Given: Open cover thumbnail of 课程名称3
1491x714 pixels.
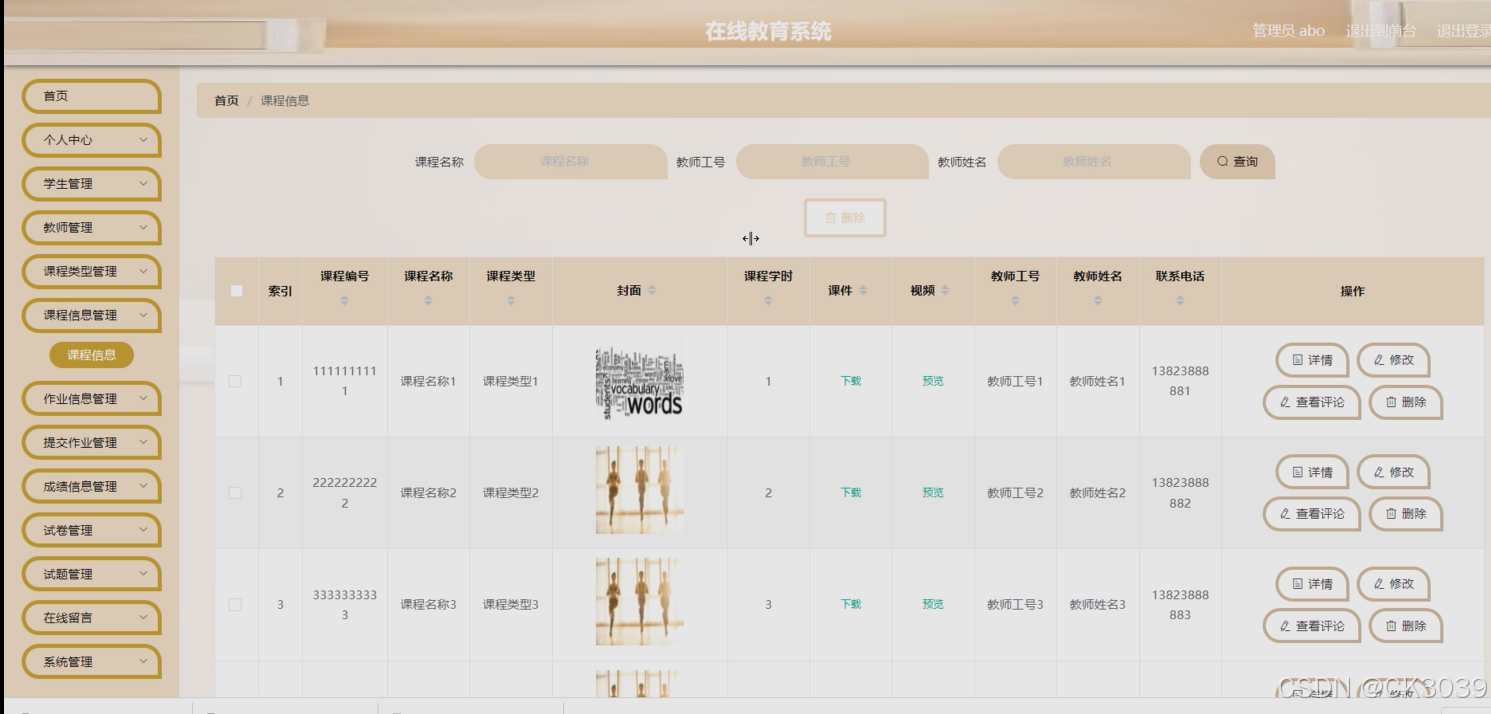Looking at the screenshot, I should point(640,602).
